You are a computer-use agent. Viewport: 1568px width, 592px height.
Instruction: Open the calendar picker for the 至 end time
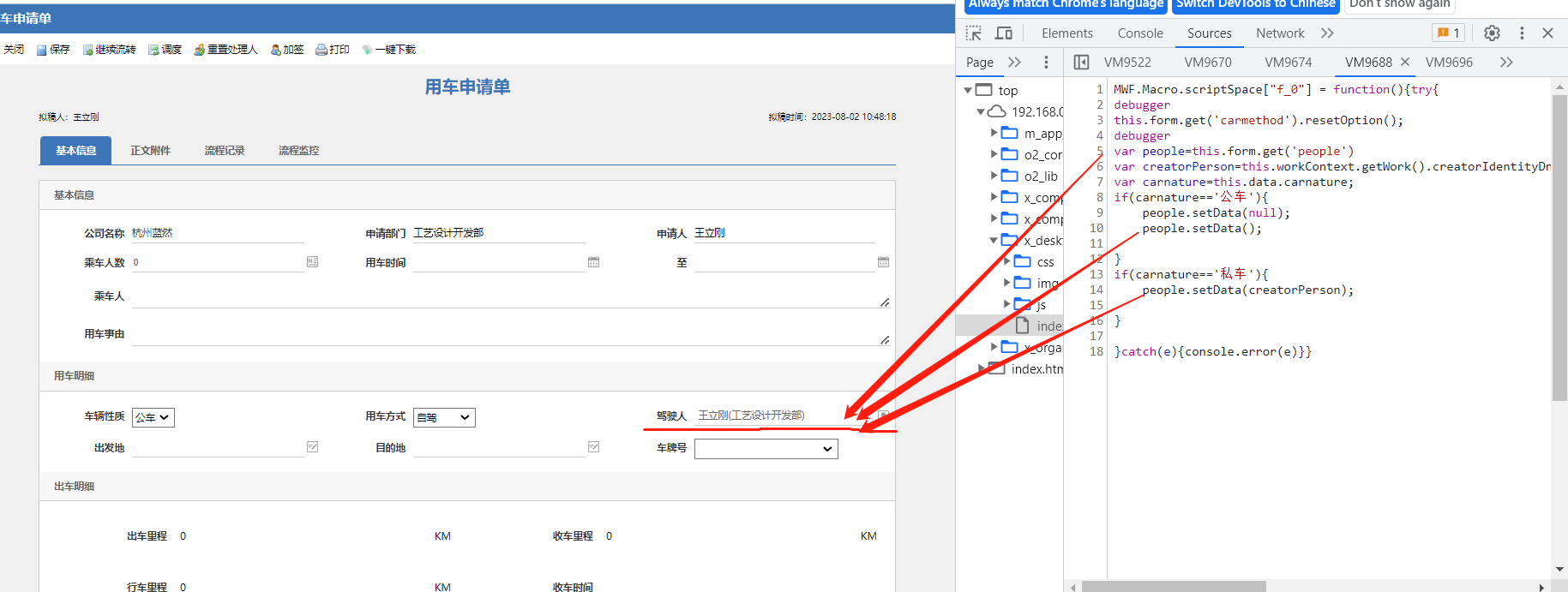[883, 261]
